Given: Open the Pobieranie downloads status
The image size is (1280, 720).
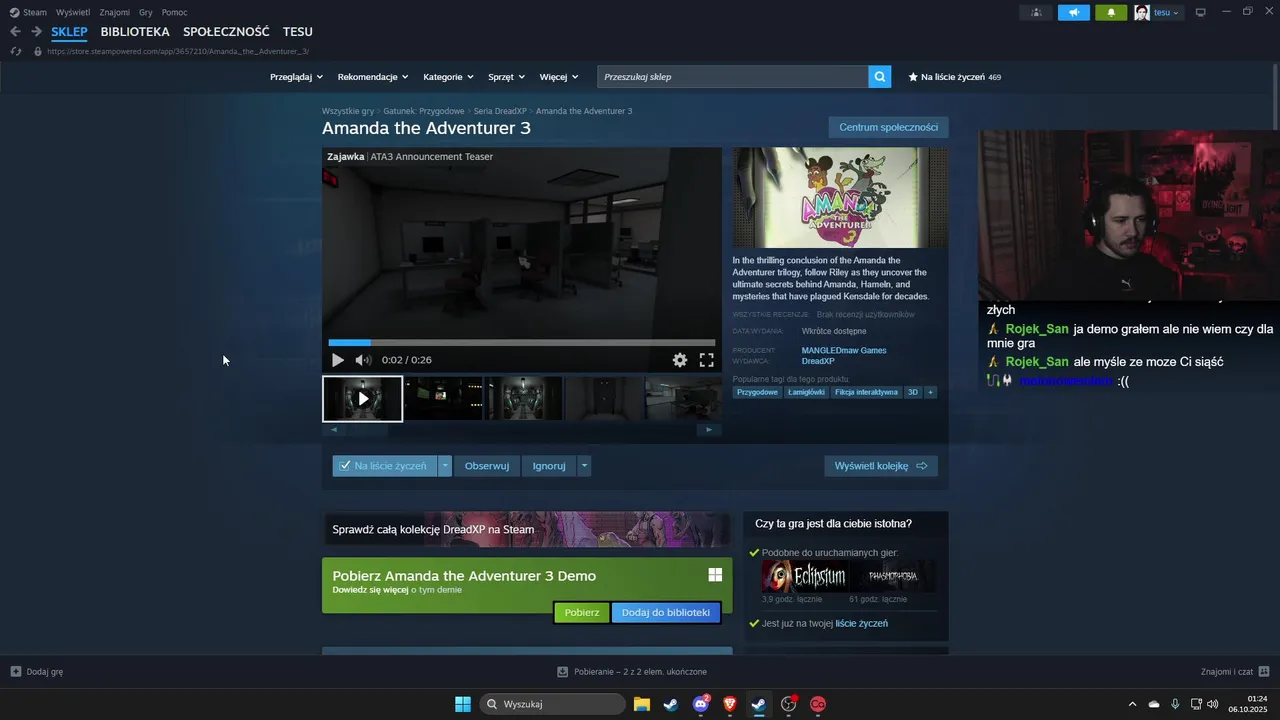Looking at the screenshot, I should pyautogui.click(x=632, y=672).
